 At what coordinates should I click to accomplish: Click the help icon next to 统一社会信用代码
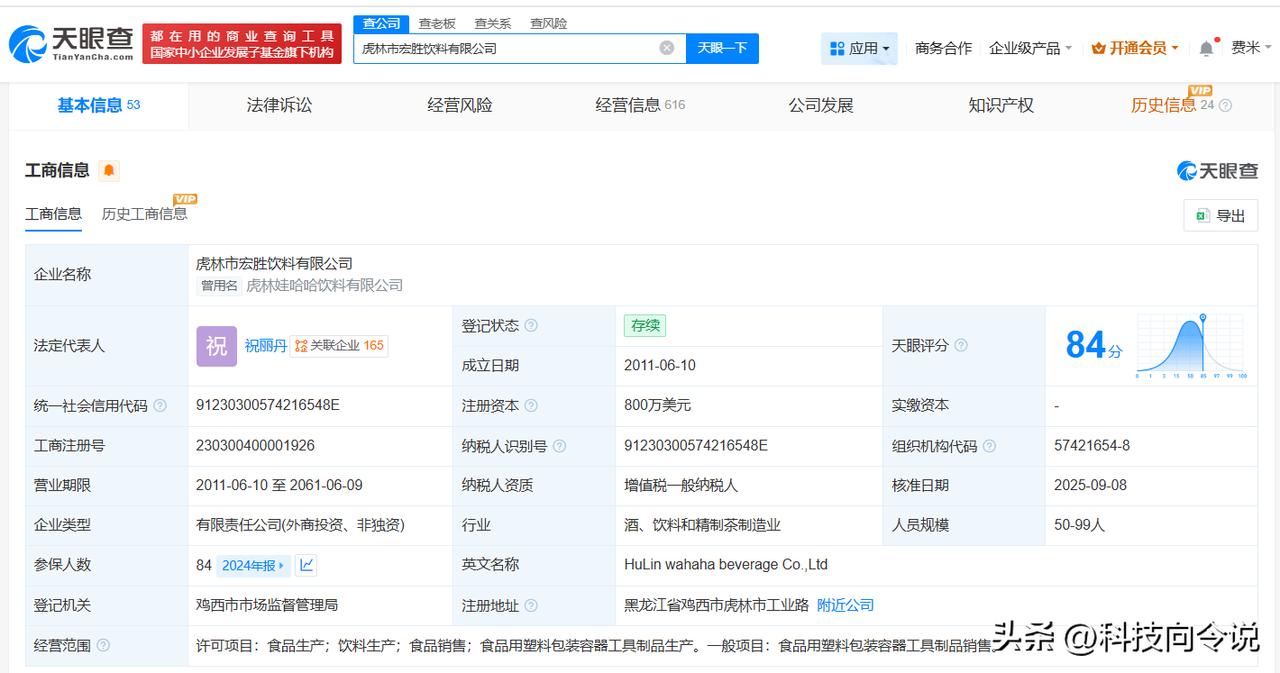pos(160,406)
